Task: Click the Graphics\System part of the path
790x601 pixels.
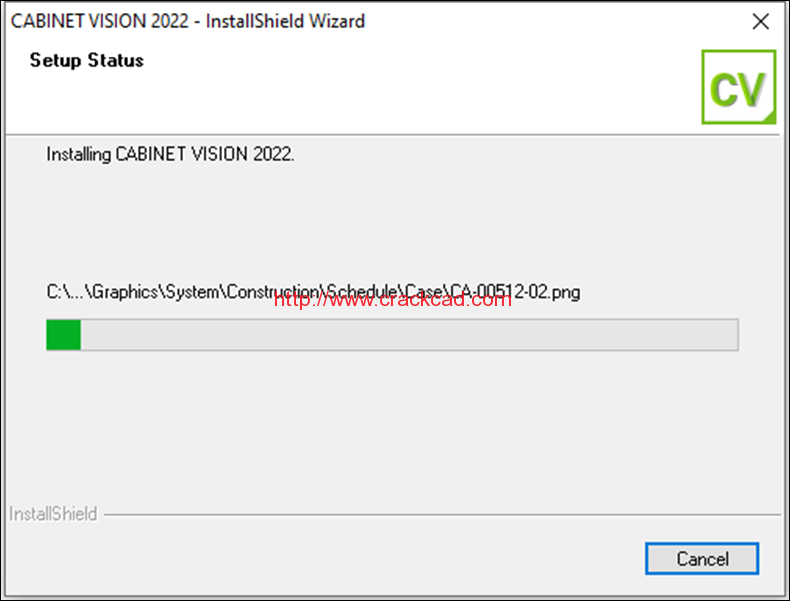Action: [x=157, y=292]
